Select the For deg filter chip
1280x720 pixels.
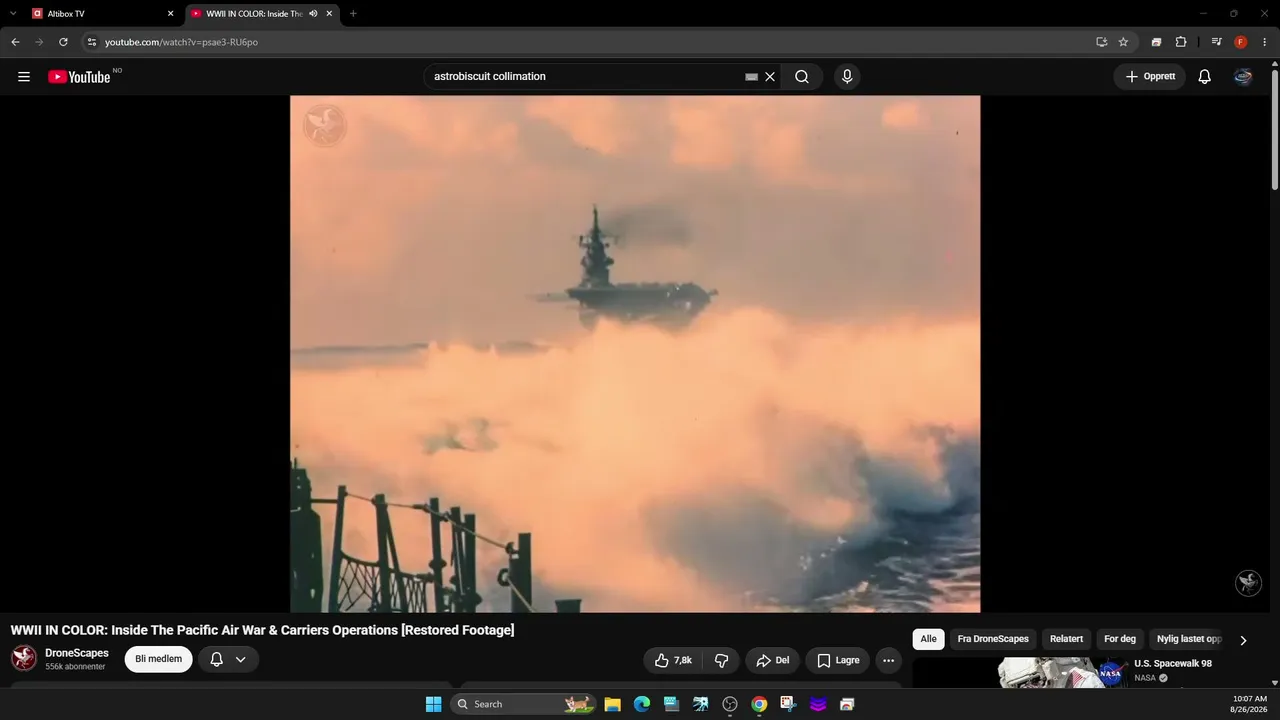1120,639
